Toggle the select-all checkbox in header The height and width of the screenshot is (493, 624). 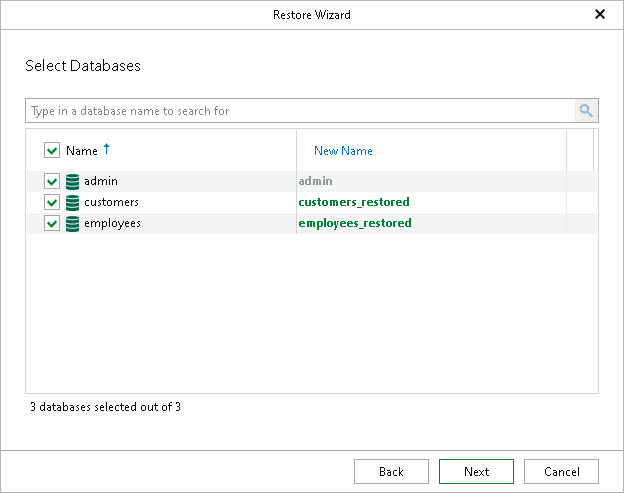pos(52,151)
